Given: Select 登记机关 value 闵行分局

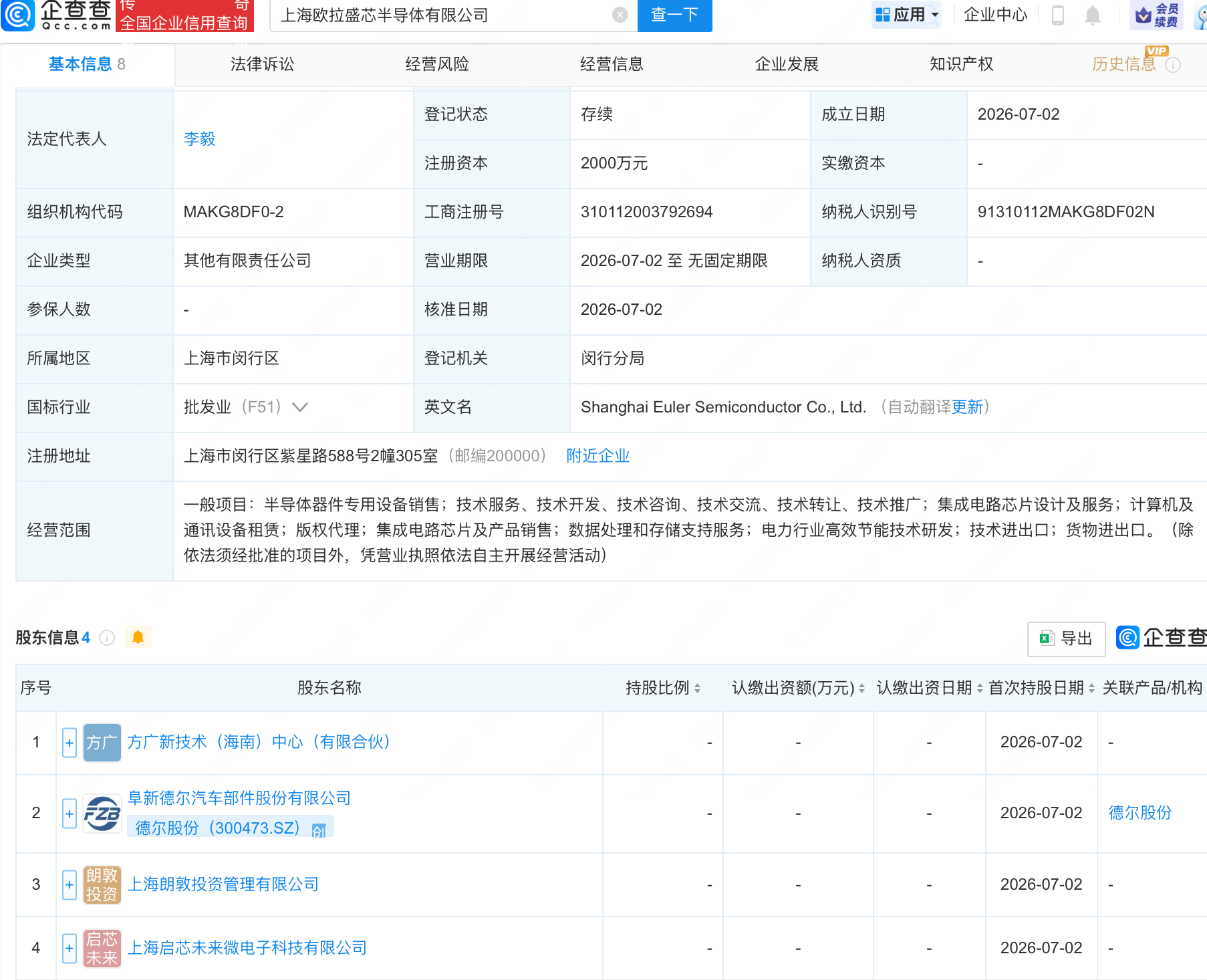Looking at the screenshot, I should tap(612, 358).
